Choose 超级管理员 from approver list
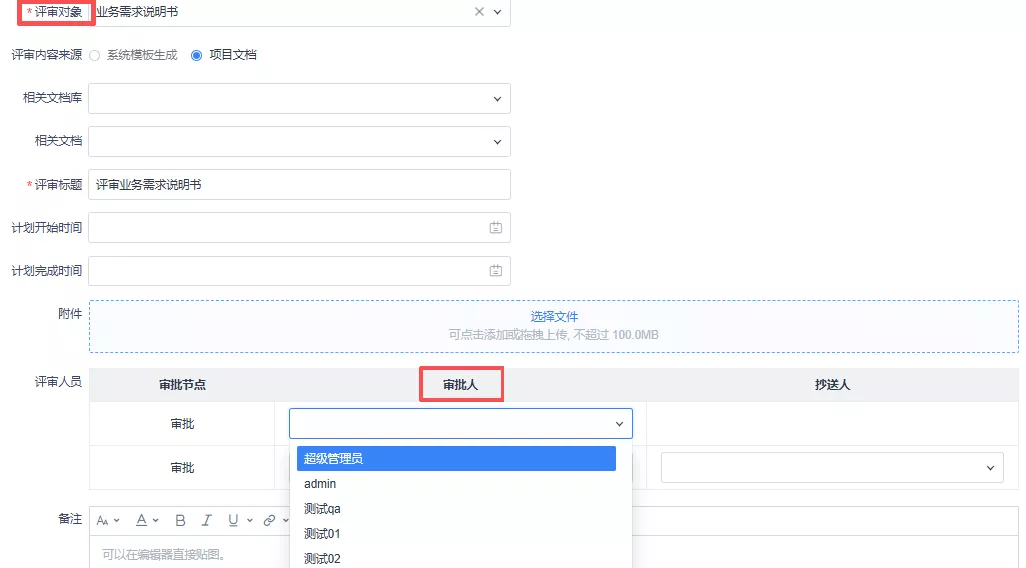Image resolution: width=1026 pixels, height=568 pixels. 456,458
